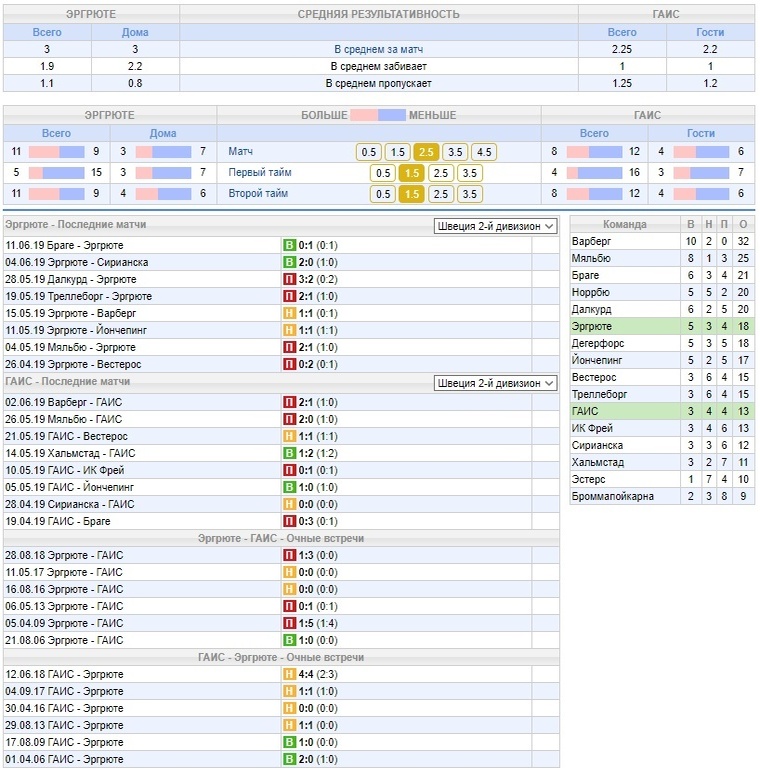Click score 4:4 (2:3) ГАИС - Эргрюте
The image size is (760, 775).
(318, 674)
